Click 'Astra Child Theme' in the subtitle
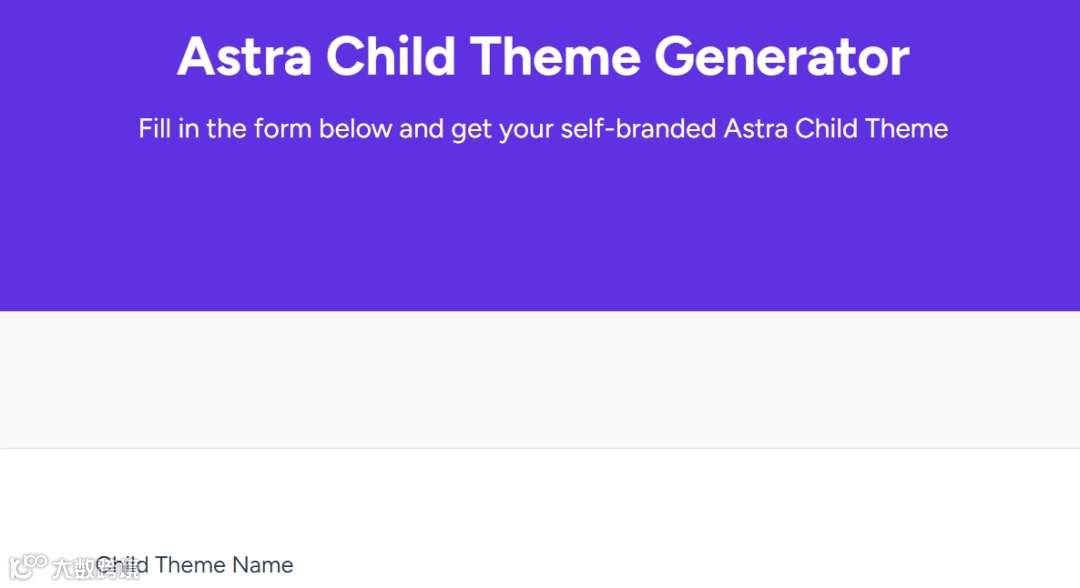Screen dimensions: 1080x588 pos(836,129)
